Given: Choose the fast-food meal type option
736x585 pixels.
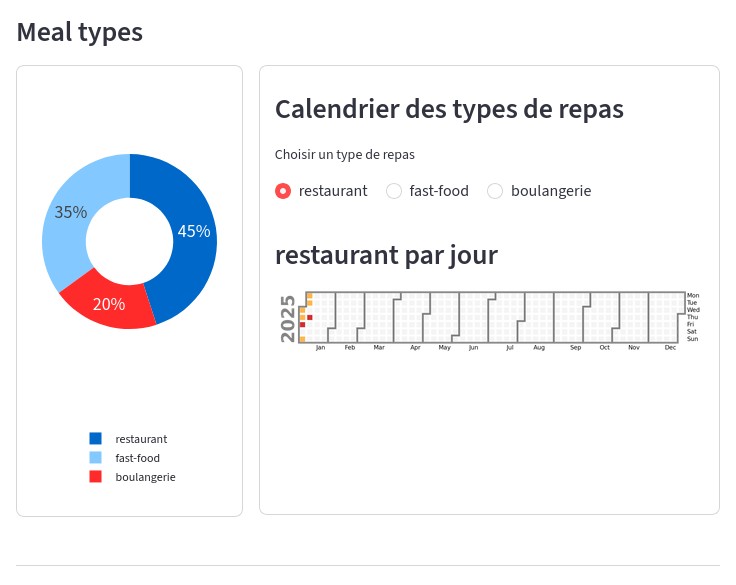Looking at the screenshot, I should [x=394, y=191].
